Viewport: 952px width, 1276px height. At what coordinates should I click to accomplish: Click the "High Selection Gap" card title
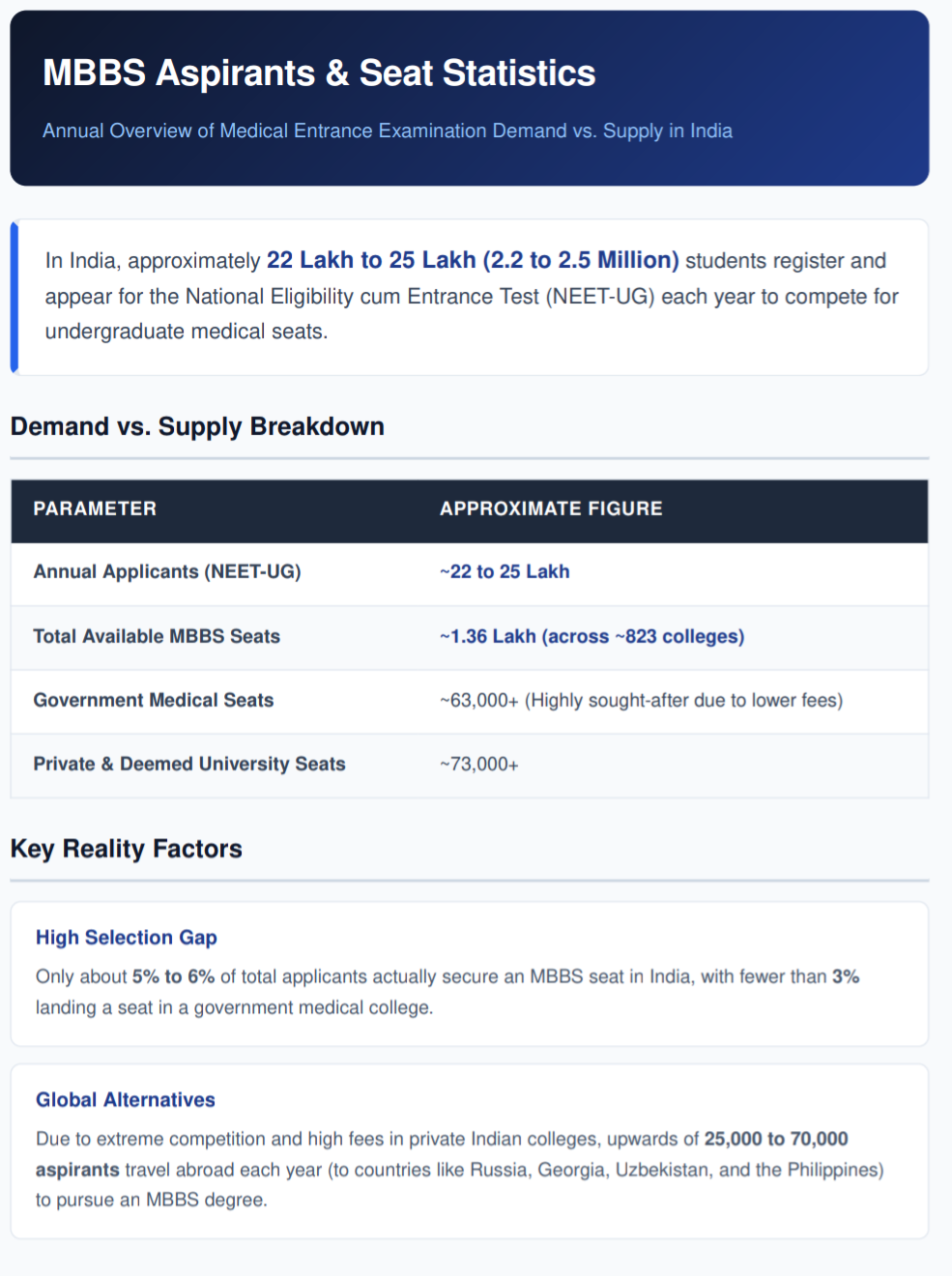(127, 937)
